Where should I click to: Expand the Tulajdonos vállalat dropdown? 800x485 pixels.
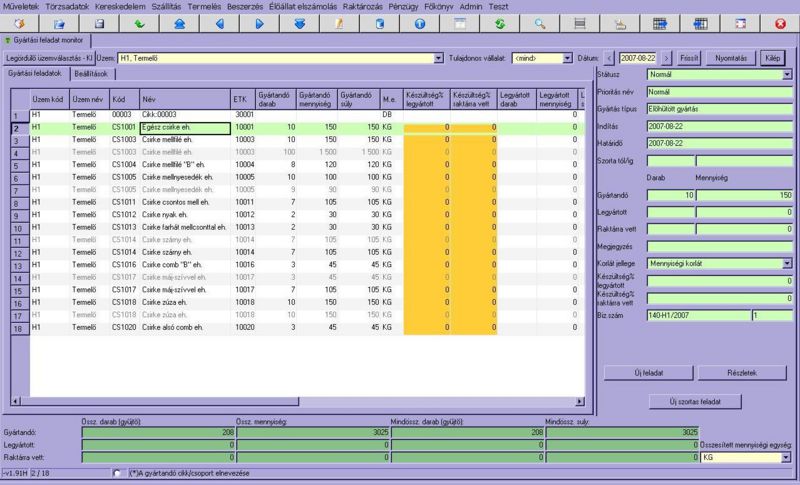coord(567,58)
